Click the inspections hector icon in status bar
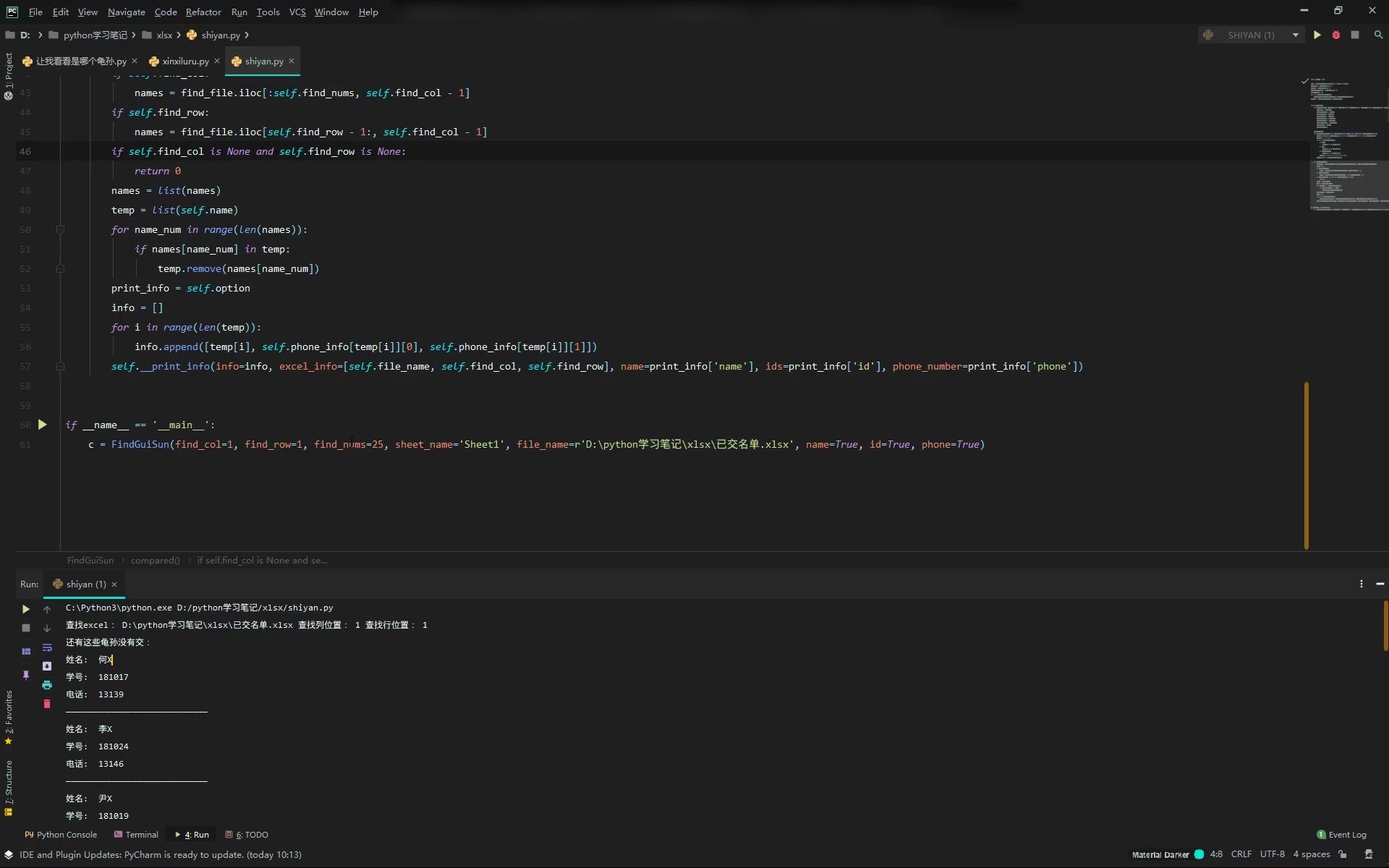Viewport: 1389px width, 868px height. point(1368,854)
